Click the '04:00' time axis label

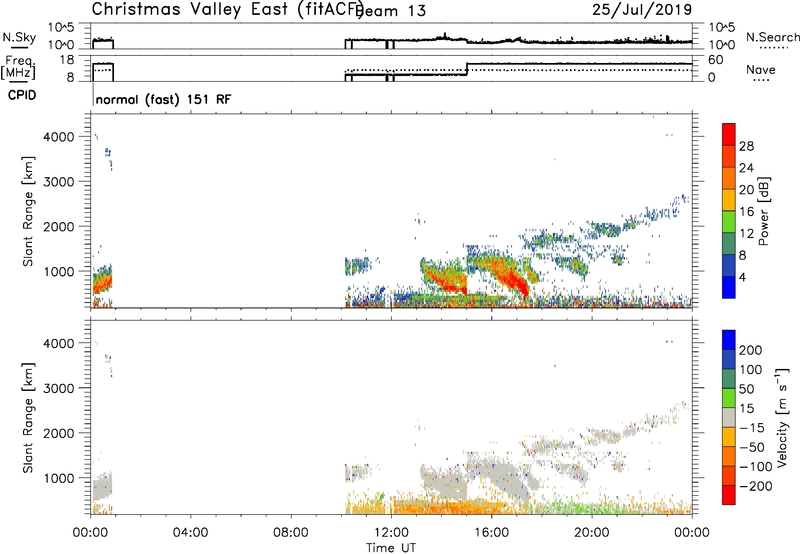[191, 533]
